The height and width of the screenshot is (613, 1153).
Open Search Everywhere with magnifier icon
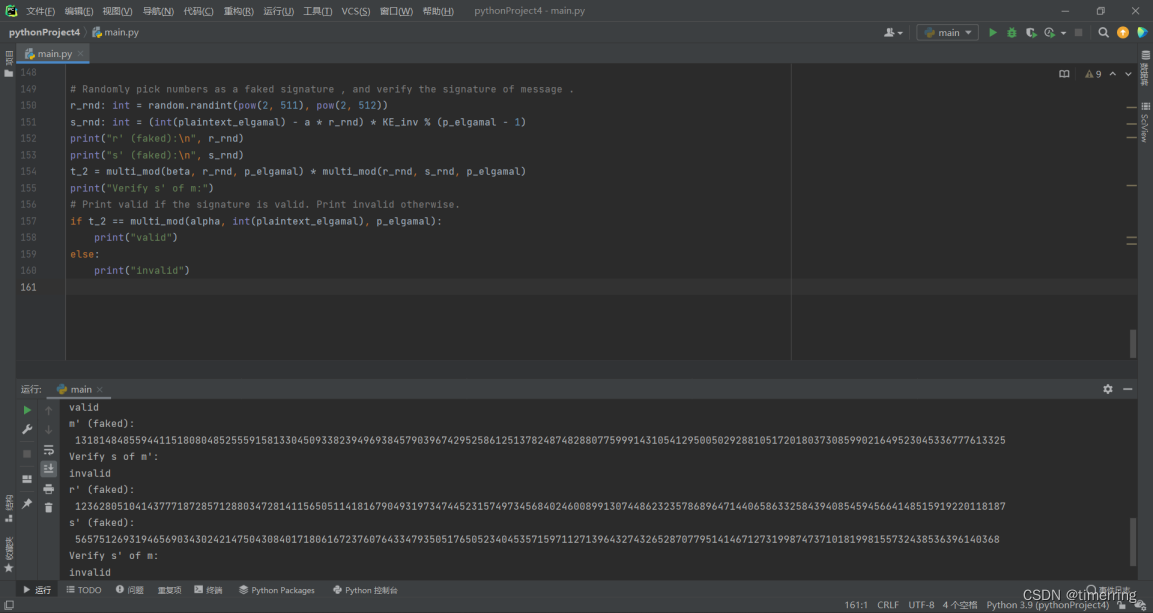point(1102,32)
